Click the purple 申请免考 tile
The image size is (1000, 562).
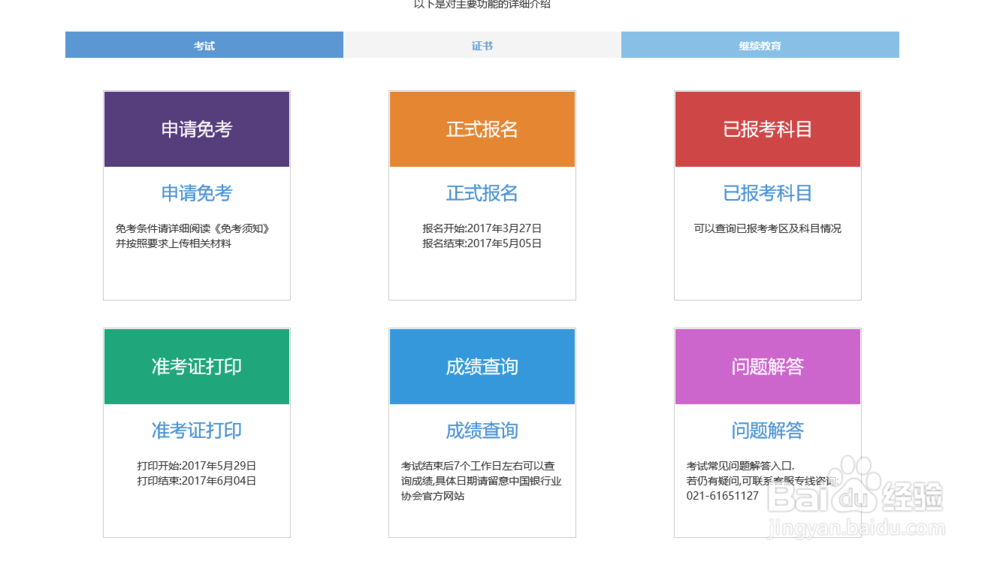pyautogui.click(x=196, y=129)
